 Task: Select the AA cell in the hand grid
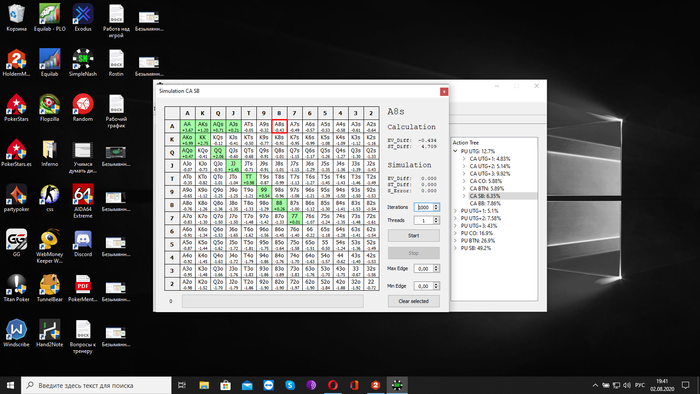188,126
